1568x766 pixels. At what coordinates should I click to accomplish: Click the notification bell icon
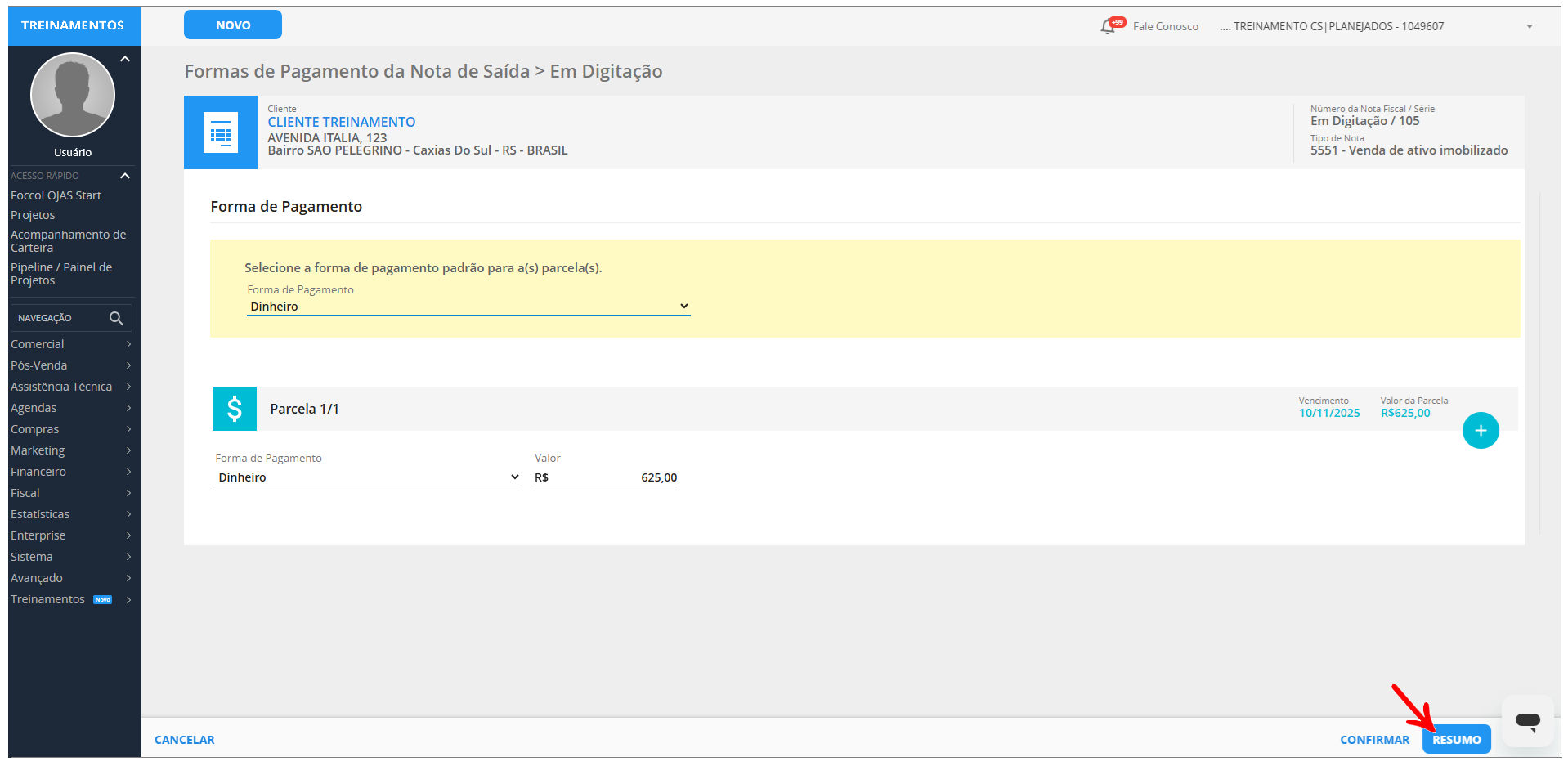click(x=1109, y=26)
